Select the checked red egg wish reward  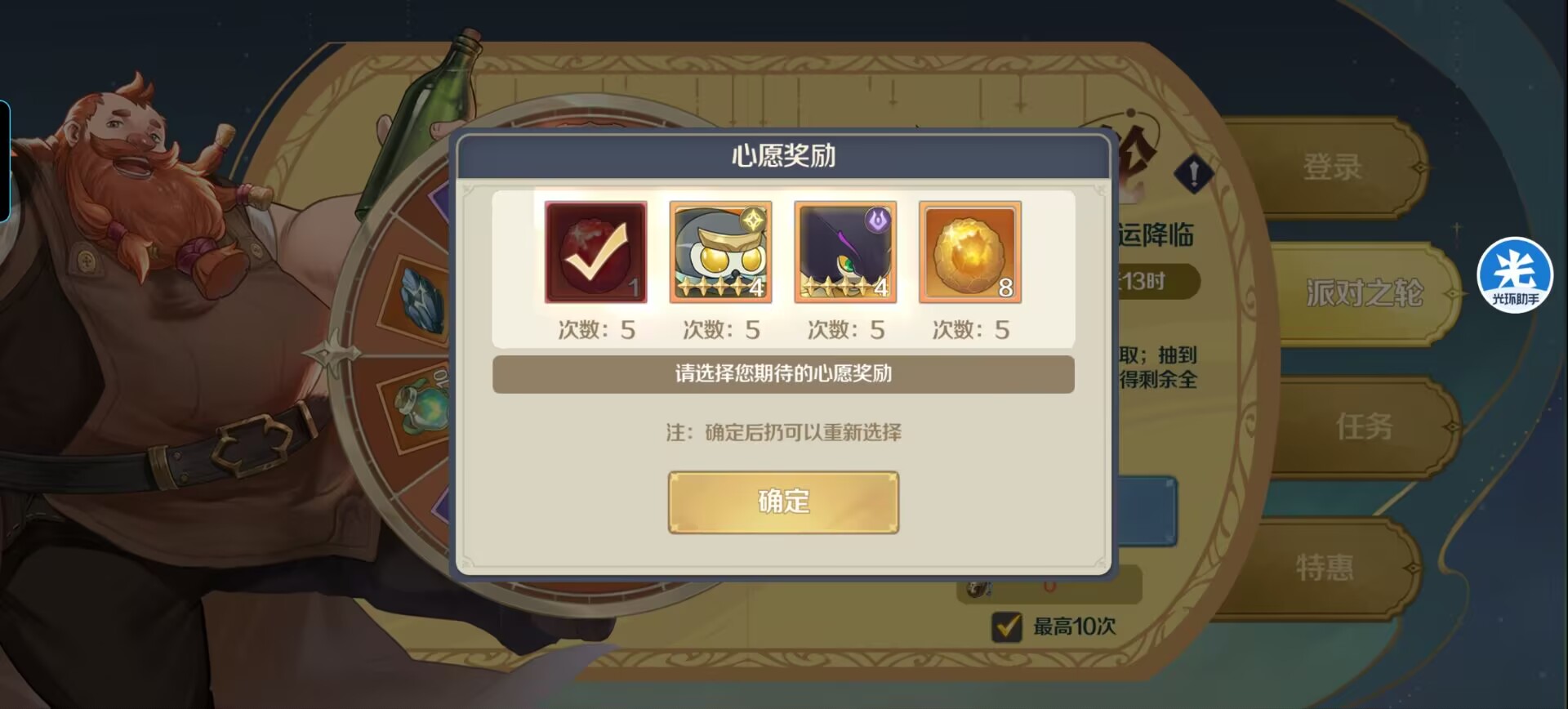(595, 252)
